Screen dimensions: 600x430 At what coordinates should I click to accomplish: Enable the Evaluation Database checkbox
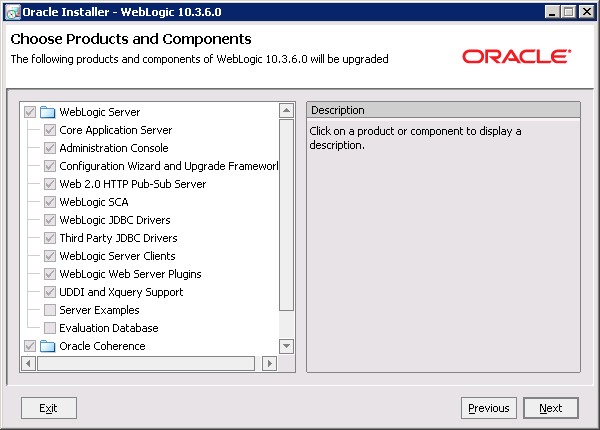50,328
